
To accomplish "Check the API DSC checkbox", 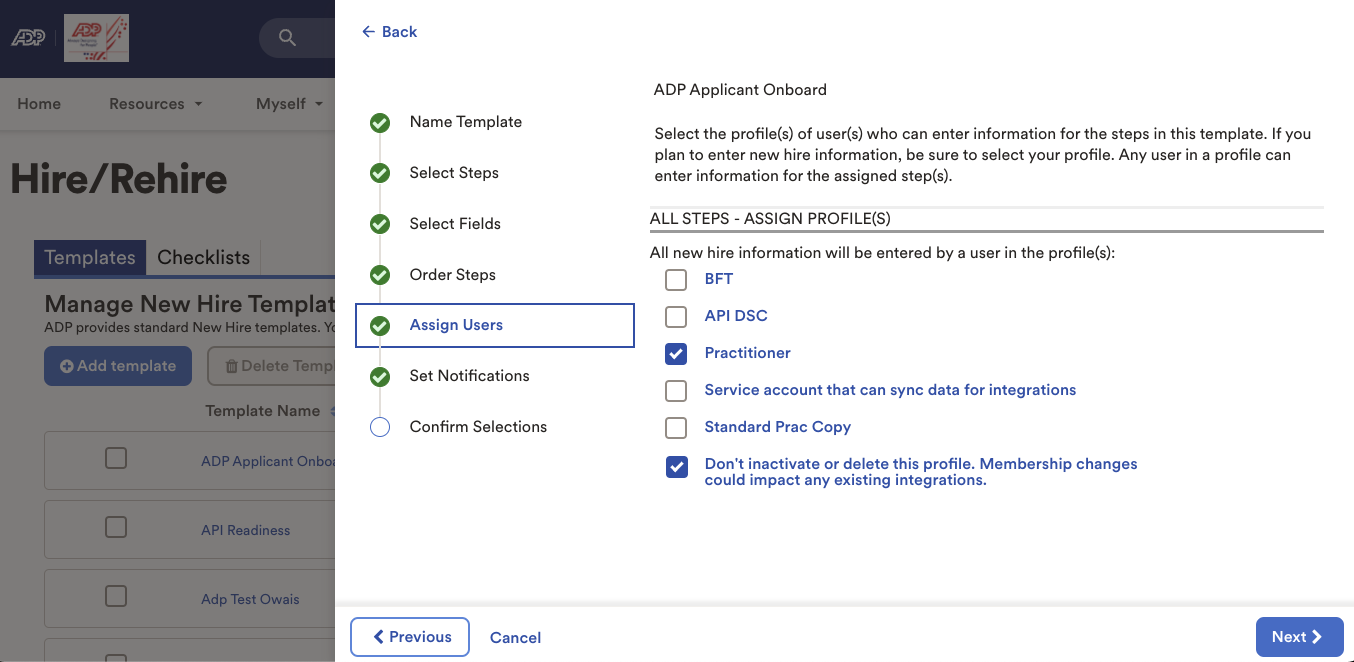I will click(675, 316).
